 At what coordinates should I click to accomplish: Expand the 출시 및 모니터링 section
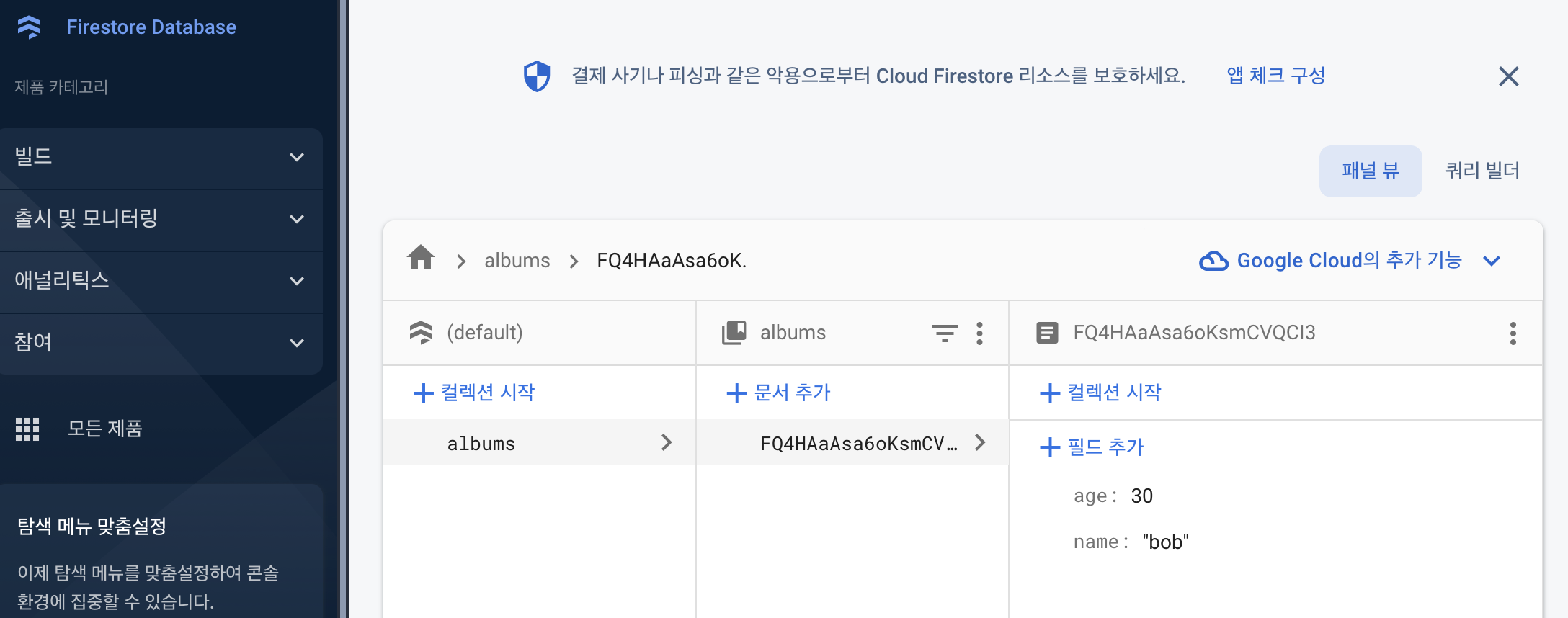click(161, 219)
